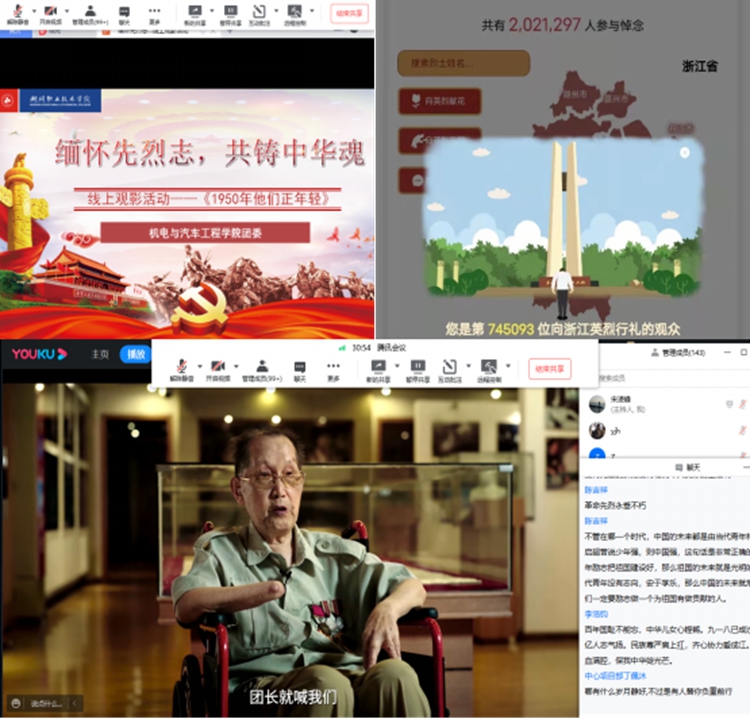Focus the 搜索烈士姓名 search field
The height and width of the screenshot is (719, 750).
[463, 64]
